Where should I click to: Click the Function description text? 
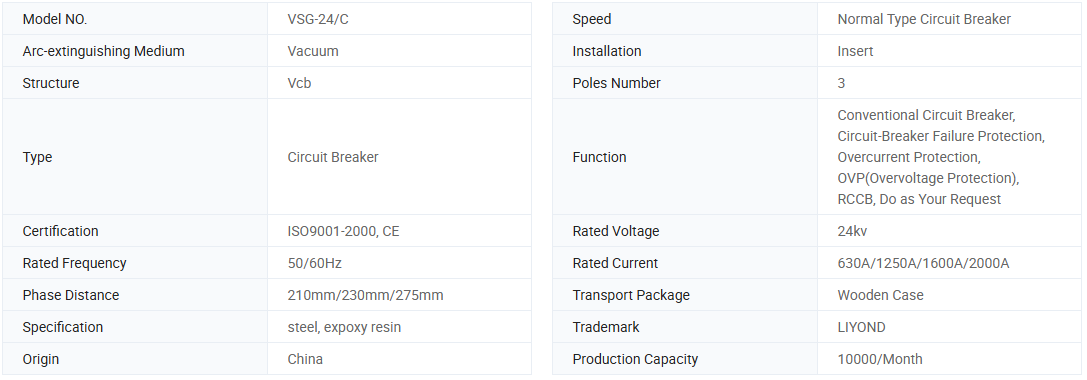pyautogui.click(x=941, y=157)
